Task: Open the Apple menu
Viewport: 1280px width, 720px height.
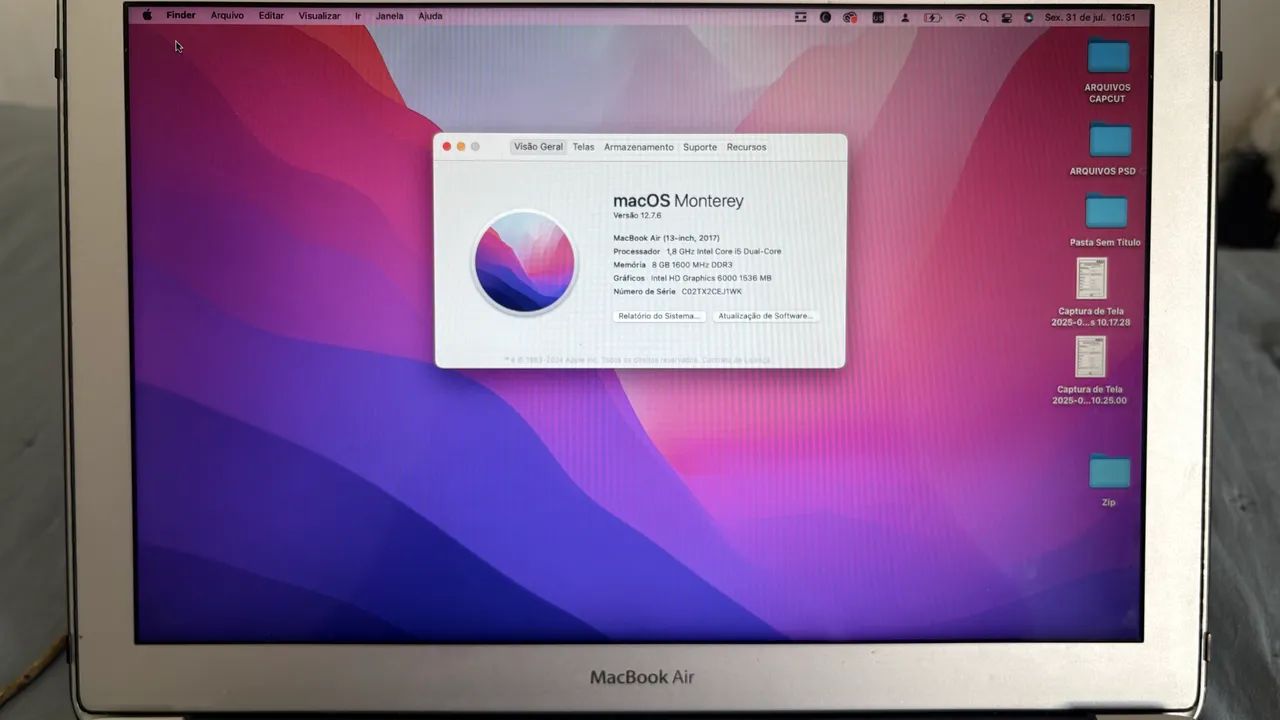Action: click(147, 16)
